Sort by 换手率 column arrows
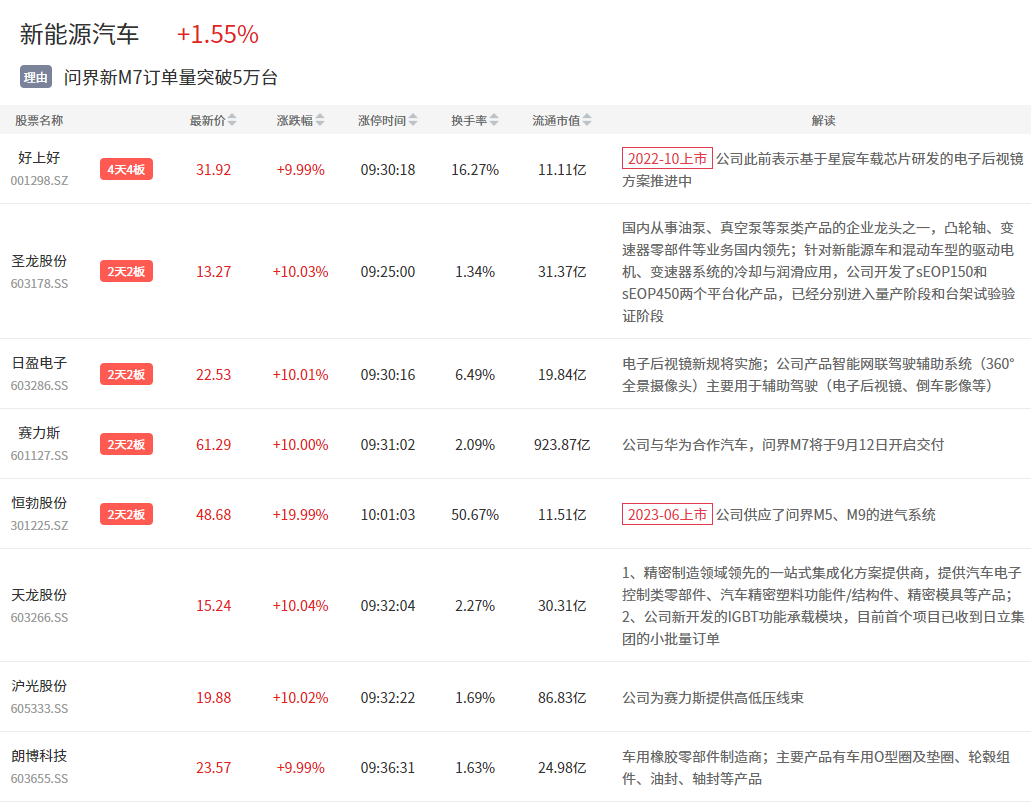This screenshot has height=805, width=1031. [494, 120]
